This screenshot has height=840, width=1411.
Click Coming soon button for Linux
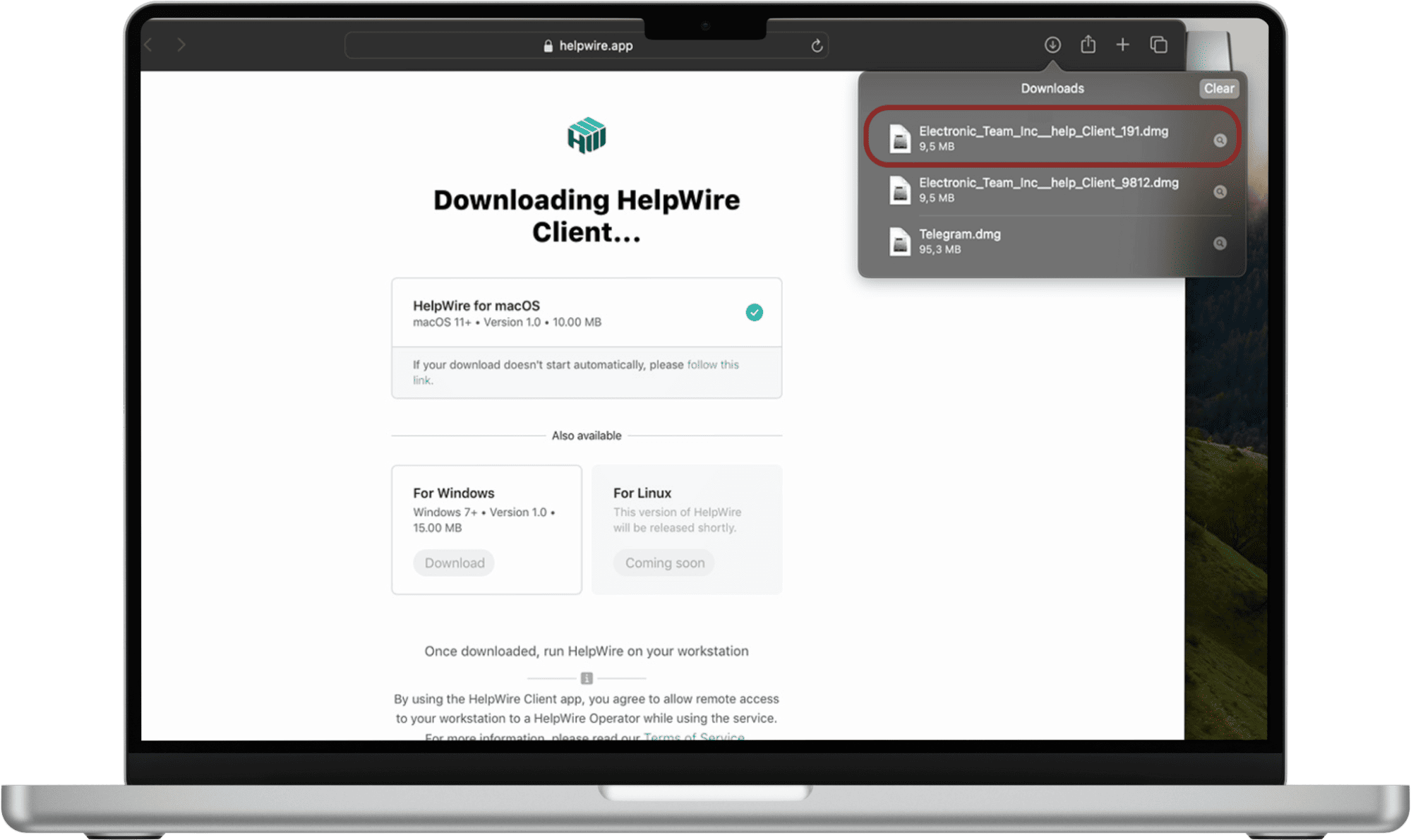click(x=664, y=563)
